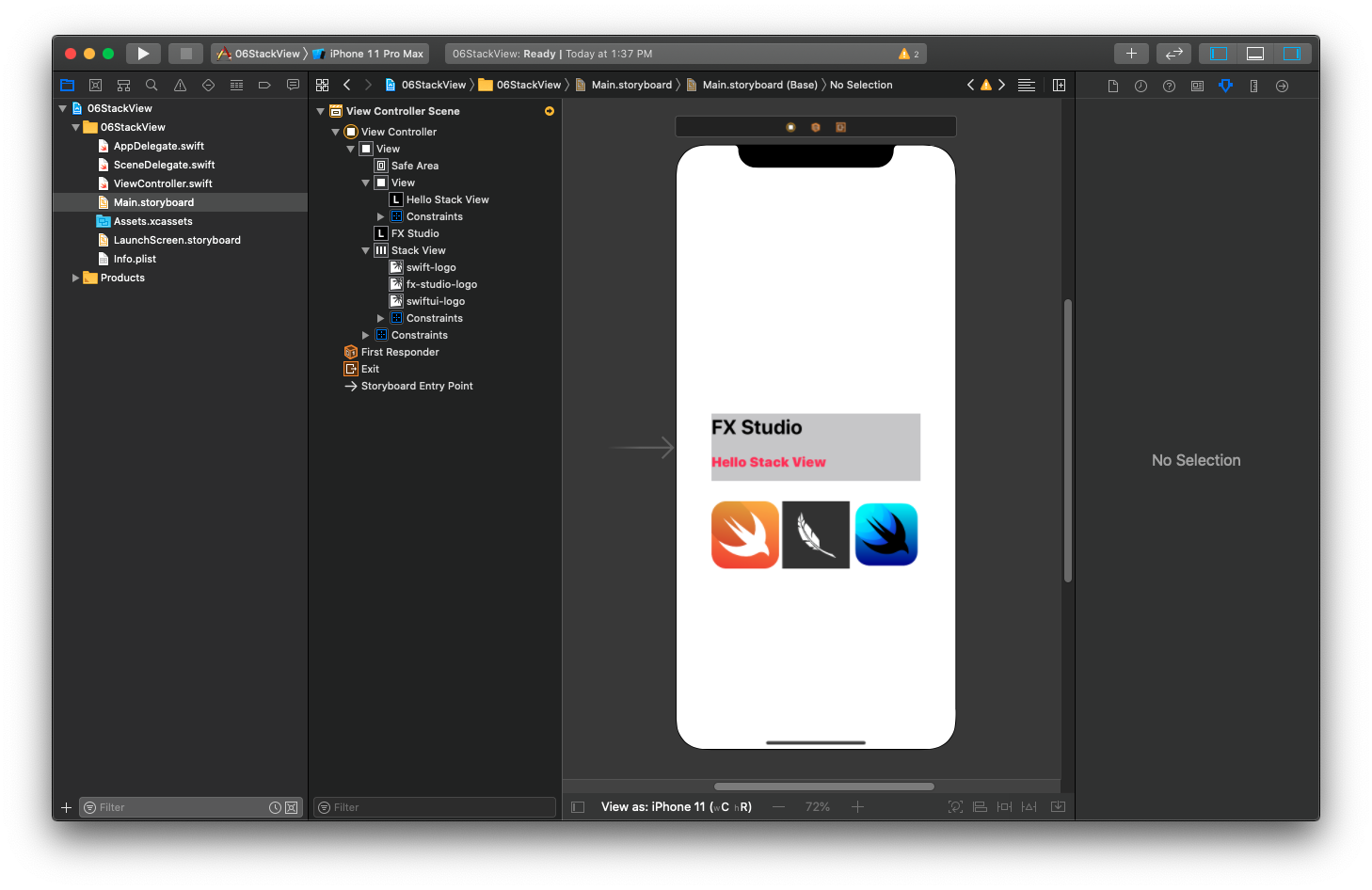Open the Find navigator magnifier

coord(152,85)
